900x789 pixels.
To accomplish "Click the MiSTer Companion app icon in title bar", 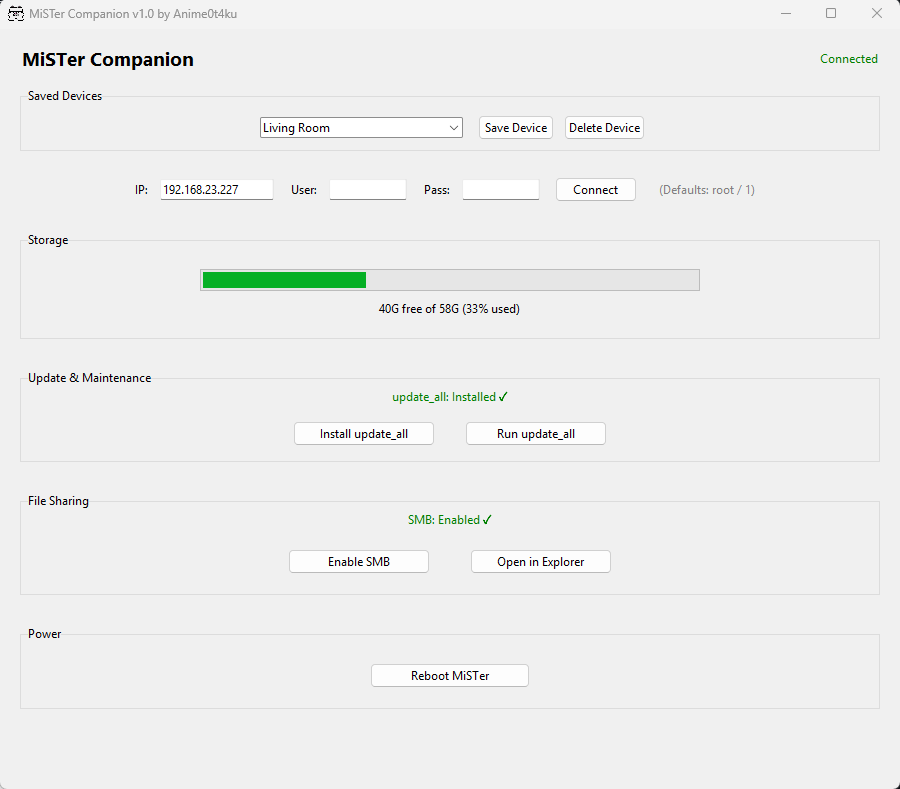I will [16, 14].
